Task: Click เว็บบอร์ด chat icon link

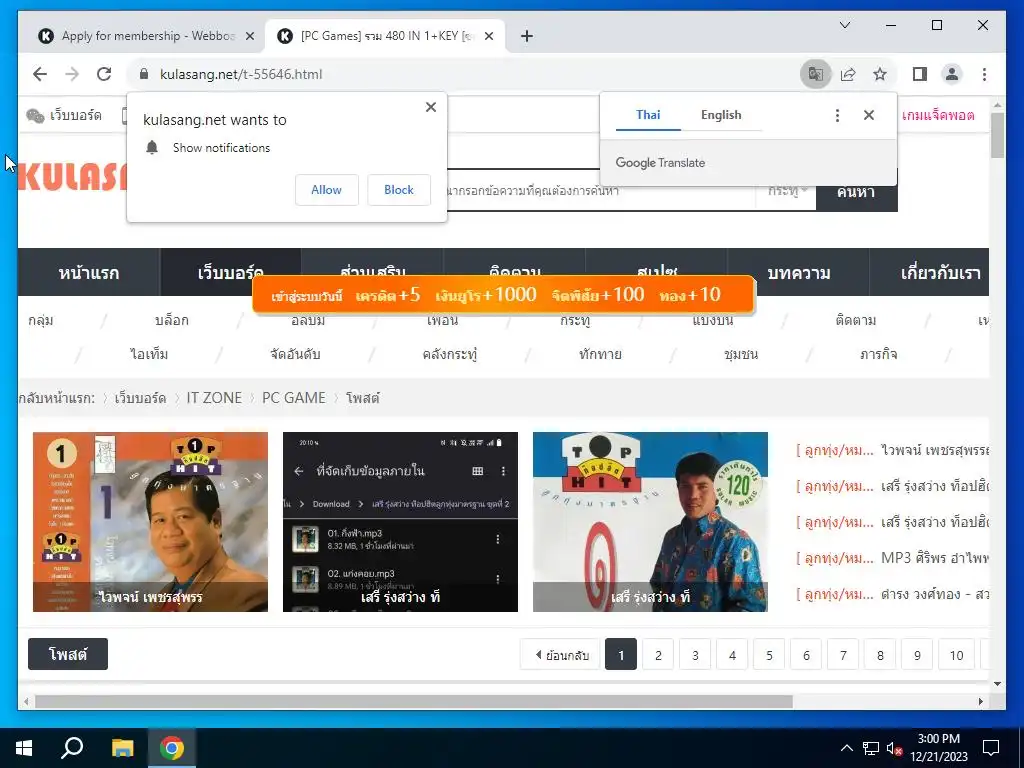Action: [x=64, y=116]
